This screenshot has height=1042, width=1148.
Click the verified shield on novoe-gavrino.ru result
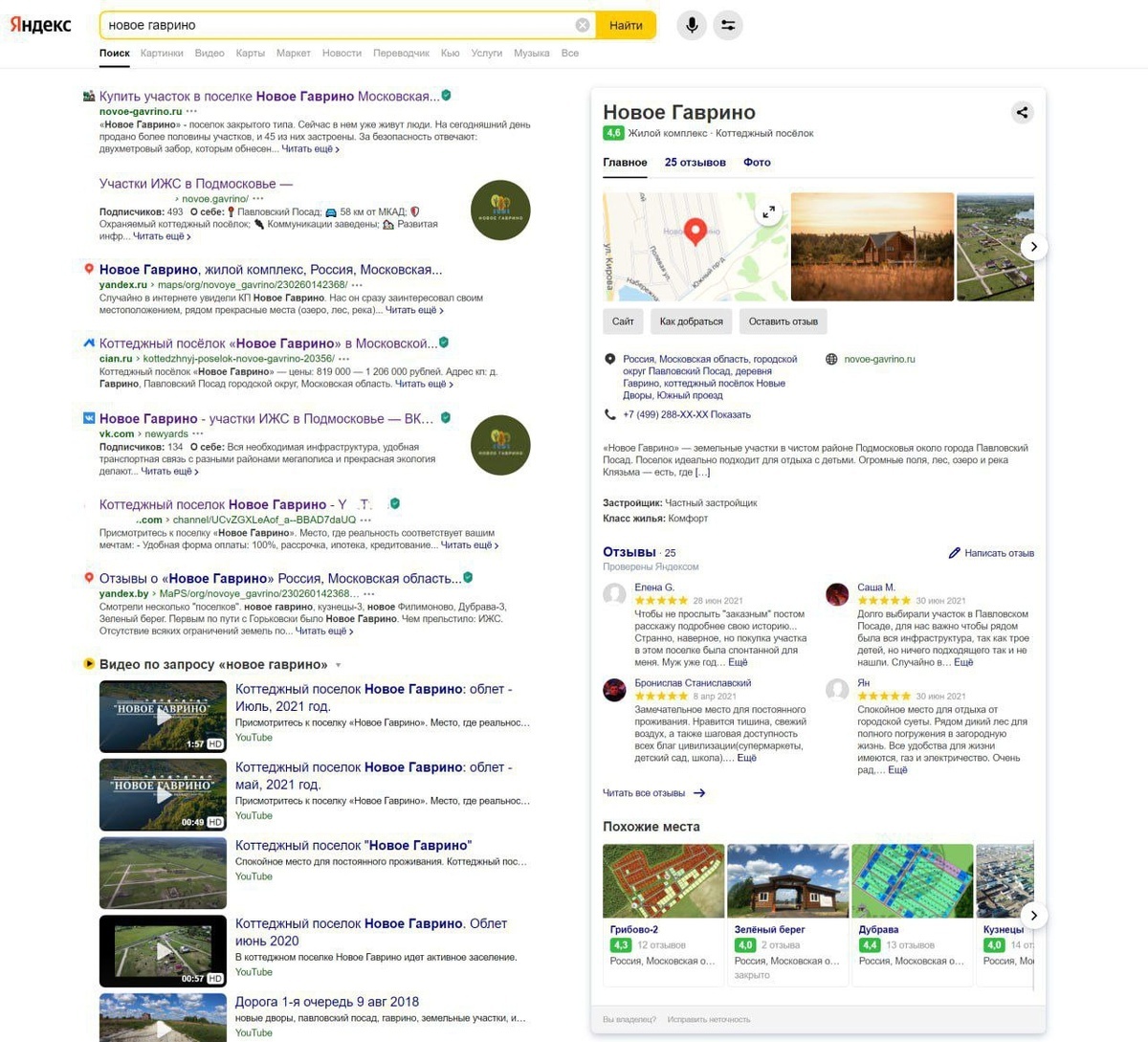446,96
